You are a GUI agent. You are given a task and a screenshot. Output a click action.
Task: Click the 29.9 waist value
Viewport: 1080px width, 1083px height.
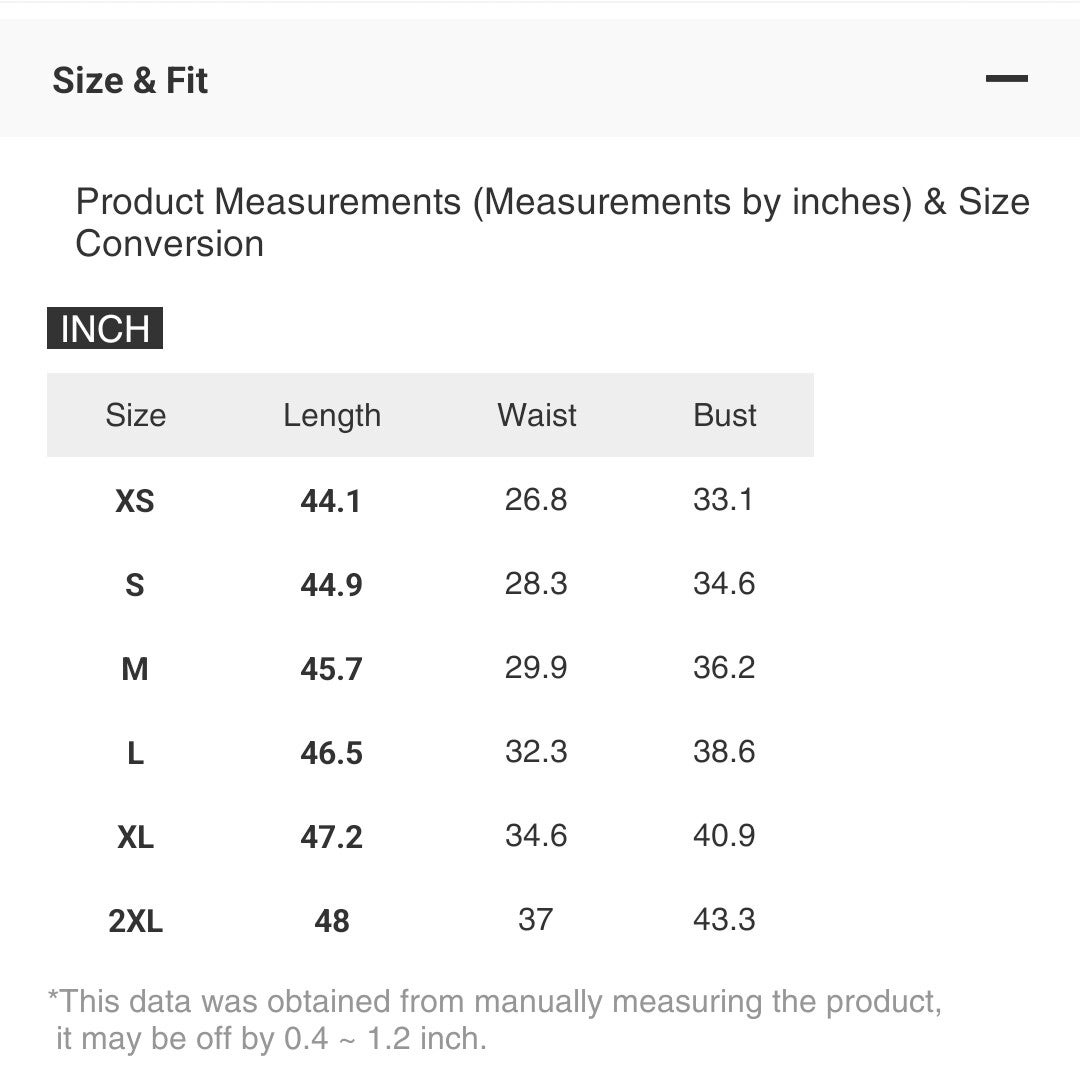[x=536, y=667]
